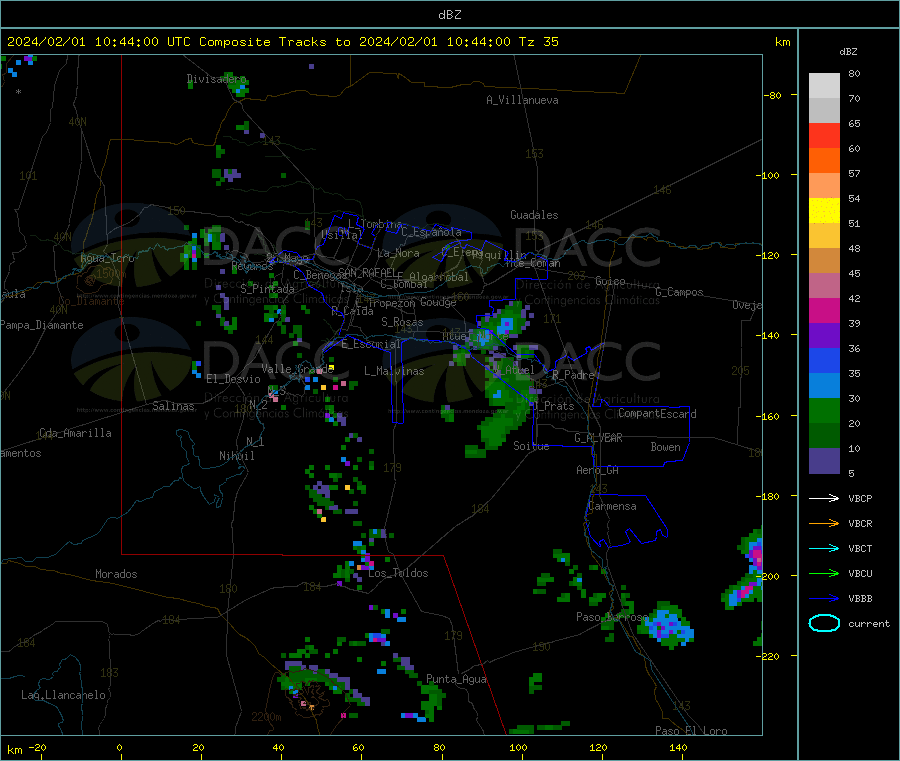Click the Lag.Llancanelo label
The width and height of the screenshot is (900, 761).
(x=63, y=696)
